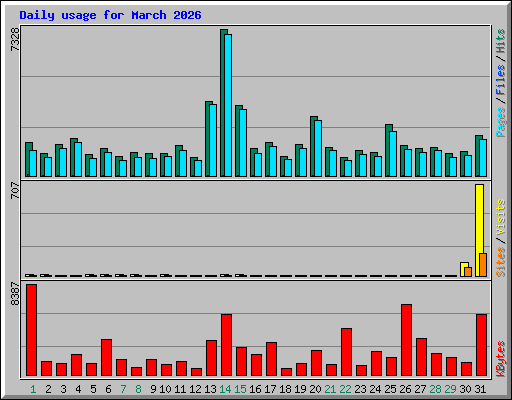Click the yellow 'Visits' legend label

[x=501, y=218]
